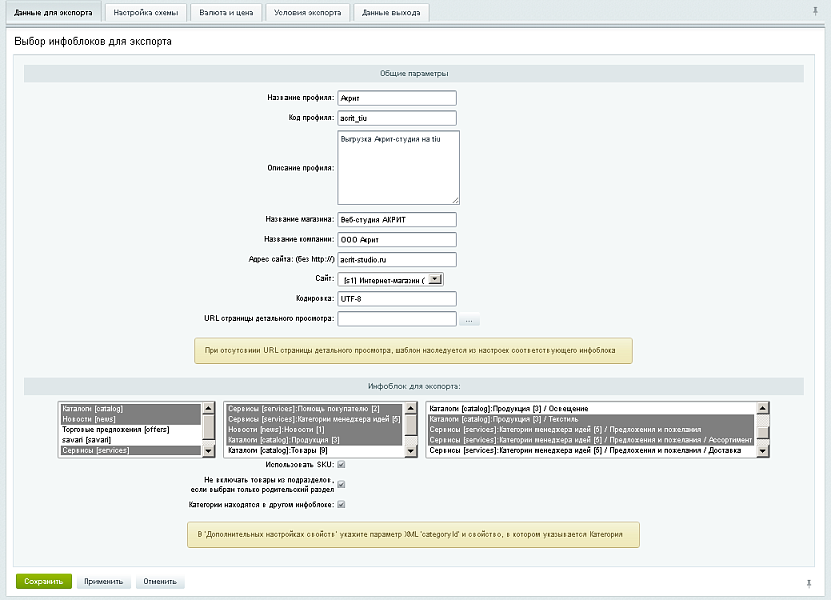831x600 pixels.
Task: Click the pin icon at top right of tabs
Action: point(815,12)
